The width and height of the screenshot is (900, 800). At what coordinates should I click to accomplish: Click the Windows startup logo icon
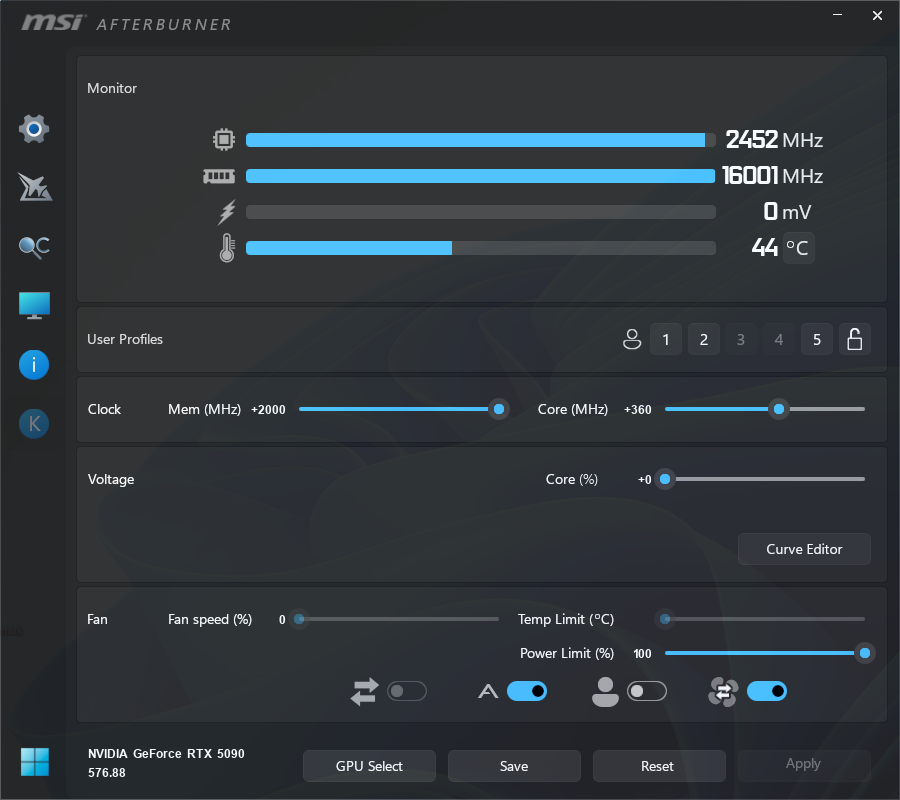click(34, 762)
